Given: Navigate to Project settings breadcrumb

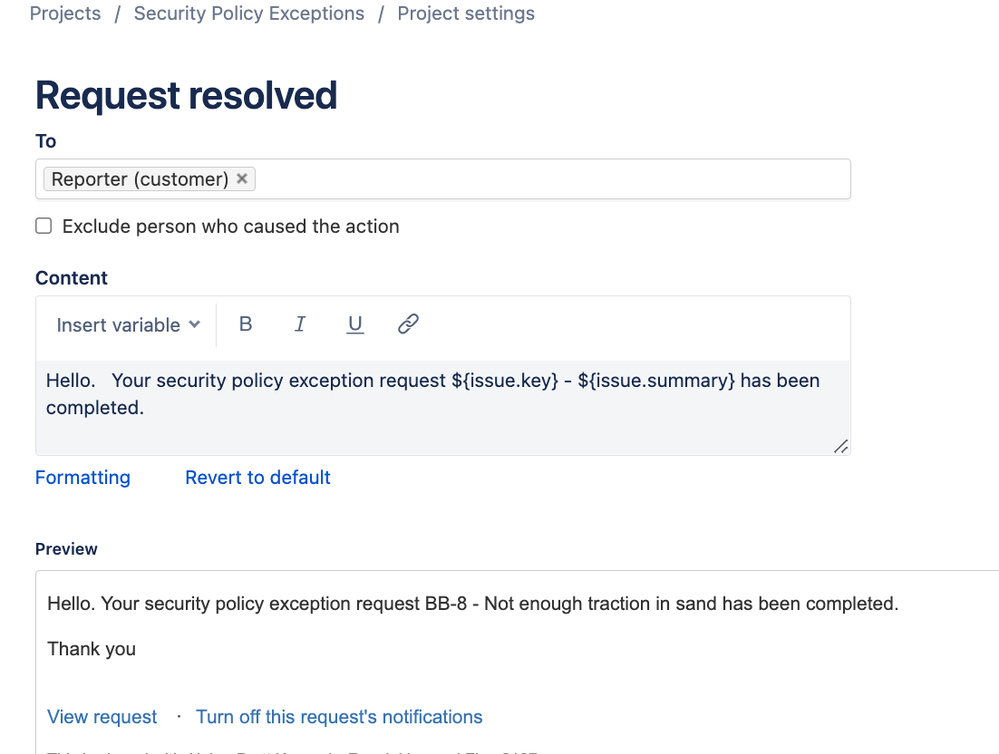Looking at the screenshot, I should 466,14.
